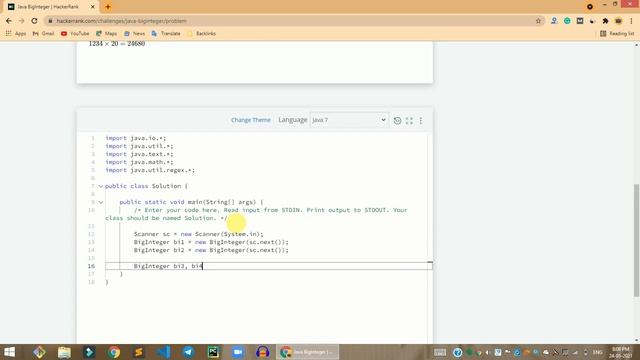This screenshot has width=640, height=360.
Task: Open the Apps bookmark
Action: click(16, 33)
